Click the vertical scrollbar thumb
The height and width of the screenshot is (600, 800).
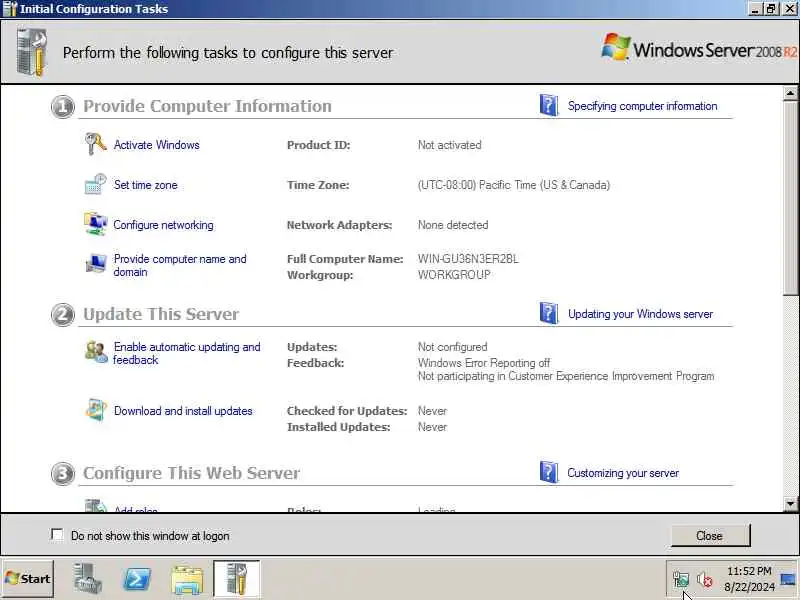pyautogui.click(x=790, y=197)
